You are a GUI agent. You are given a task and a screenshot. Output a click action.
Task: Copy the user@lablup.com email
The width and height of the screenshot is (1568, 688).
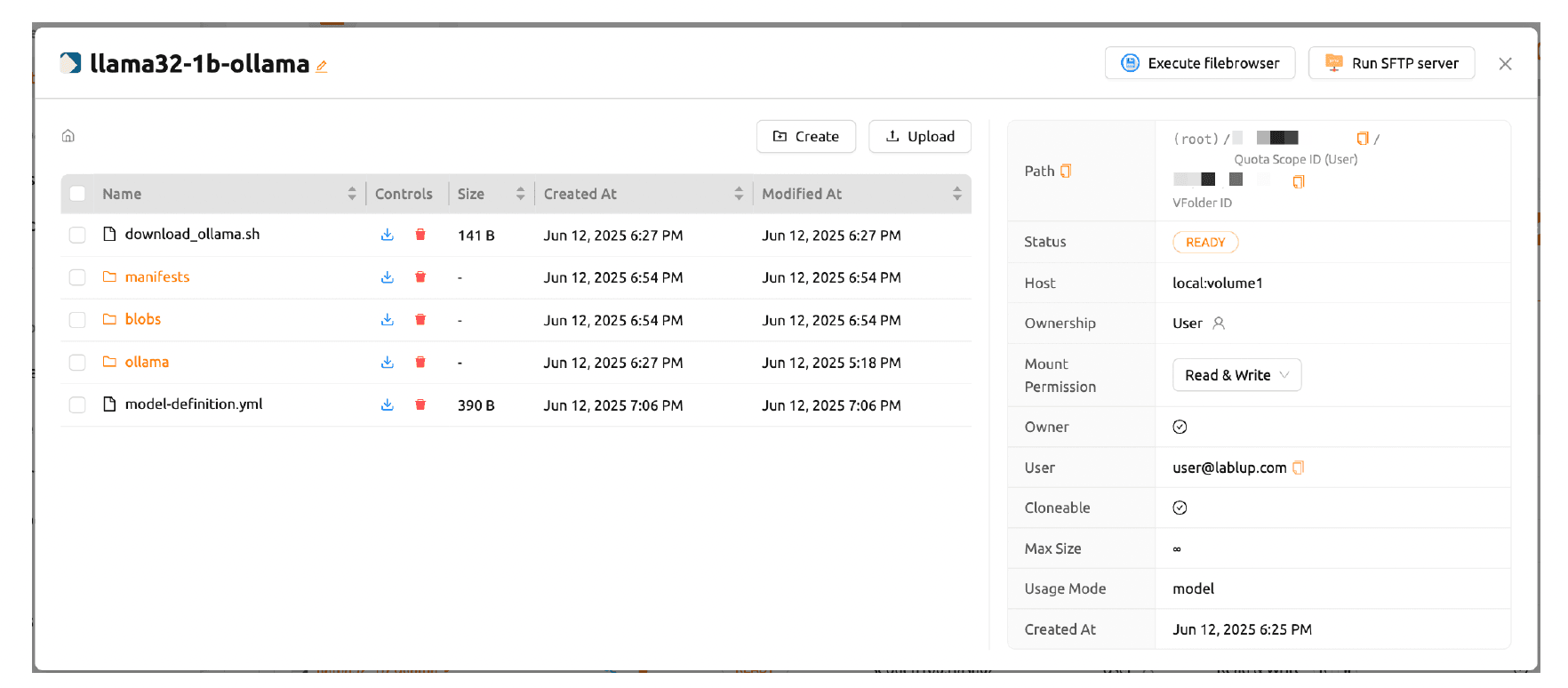coord(1299,468)
